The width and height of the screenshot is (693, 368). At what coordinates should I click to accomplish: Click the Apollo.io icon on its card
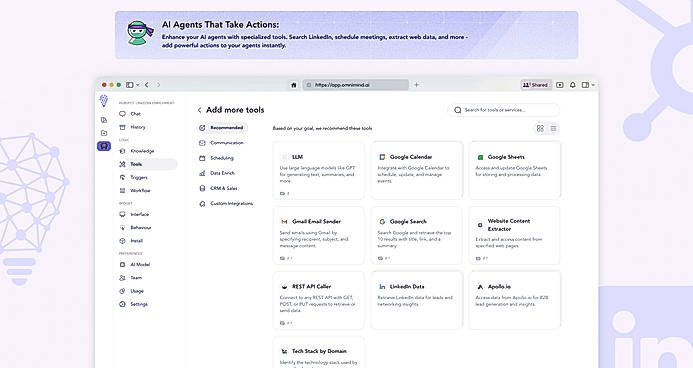coord(480,287)
